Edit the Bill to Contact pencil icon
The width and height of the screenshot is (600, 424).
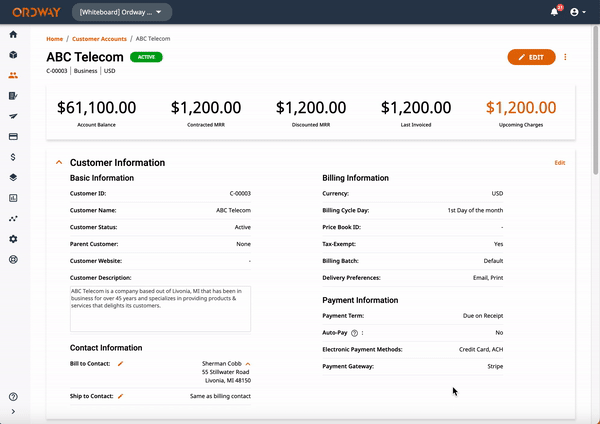pos(120,364)
